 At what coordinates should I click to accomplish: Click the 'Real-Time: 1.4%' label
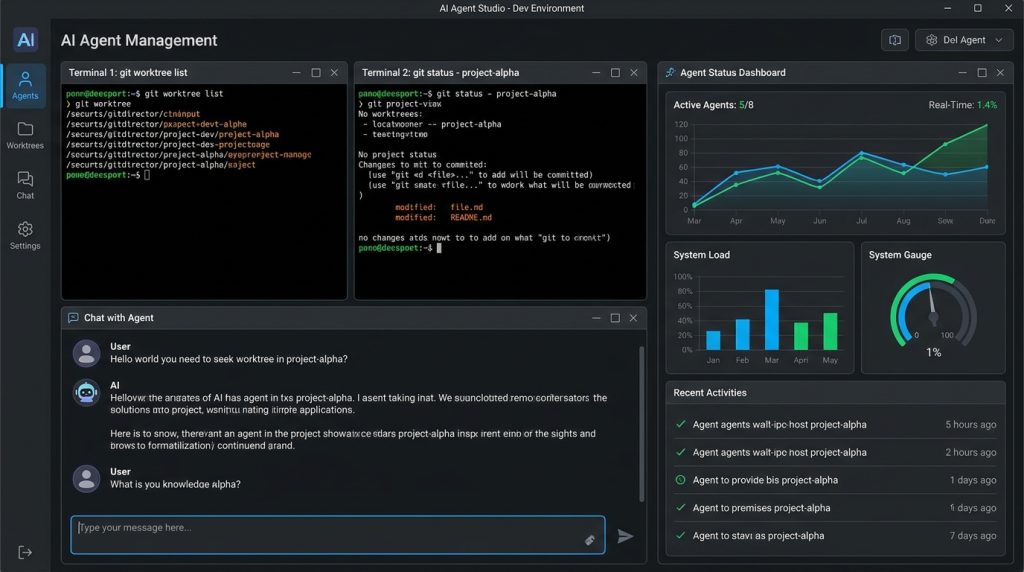963,104
